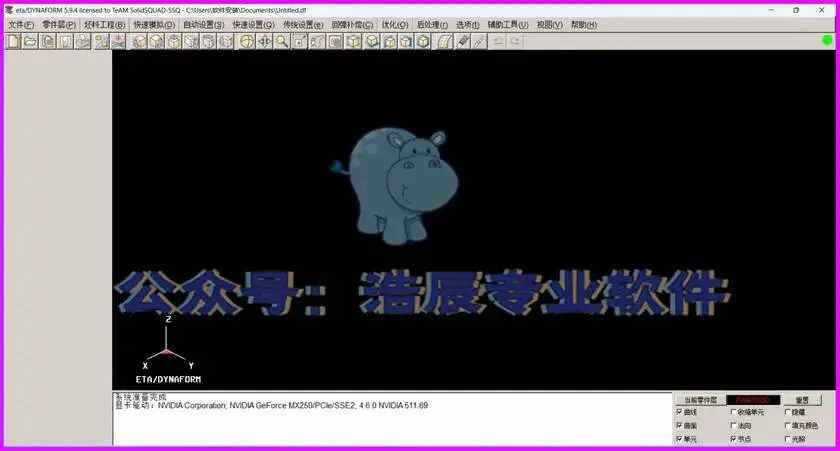
Task: Open the 传统设置(e) menu
Action: click(303, 25)
